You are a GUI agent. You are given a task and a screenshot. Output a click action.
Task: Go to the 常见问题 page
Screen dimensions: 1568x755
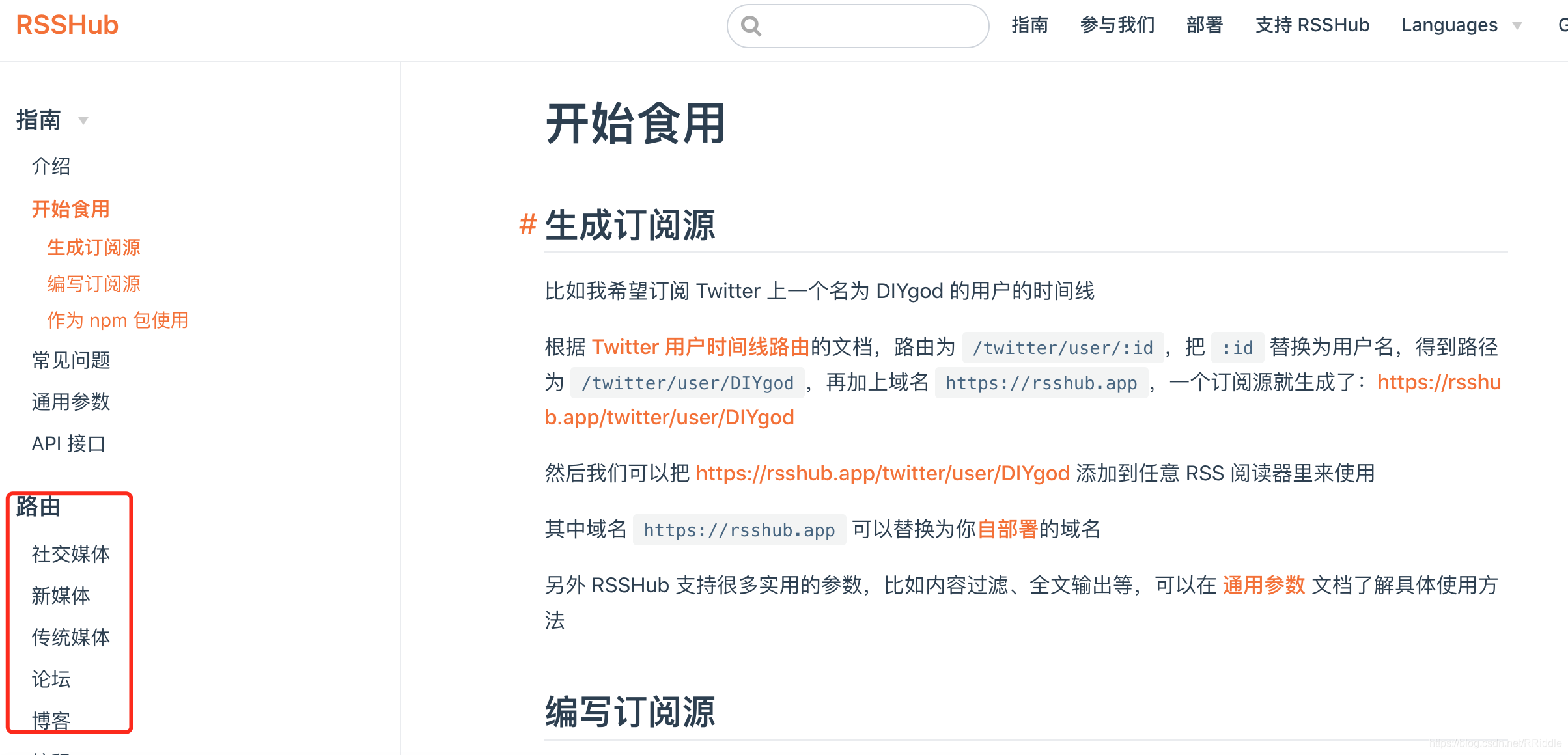tap(71, 360)
